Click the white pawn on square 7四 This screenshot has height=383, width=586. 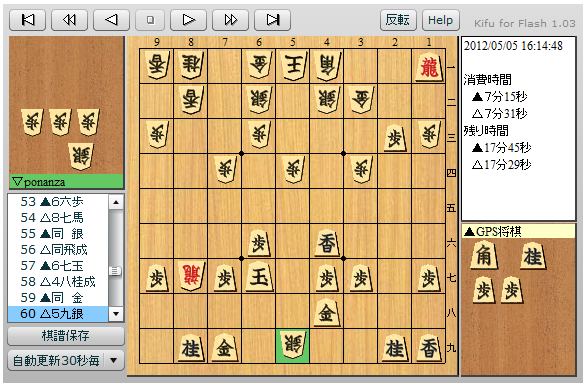(x=225, y=169)
